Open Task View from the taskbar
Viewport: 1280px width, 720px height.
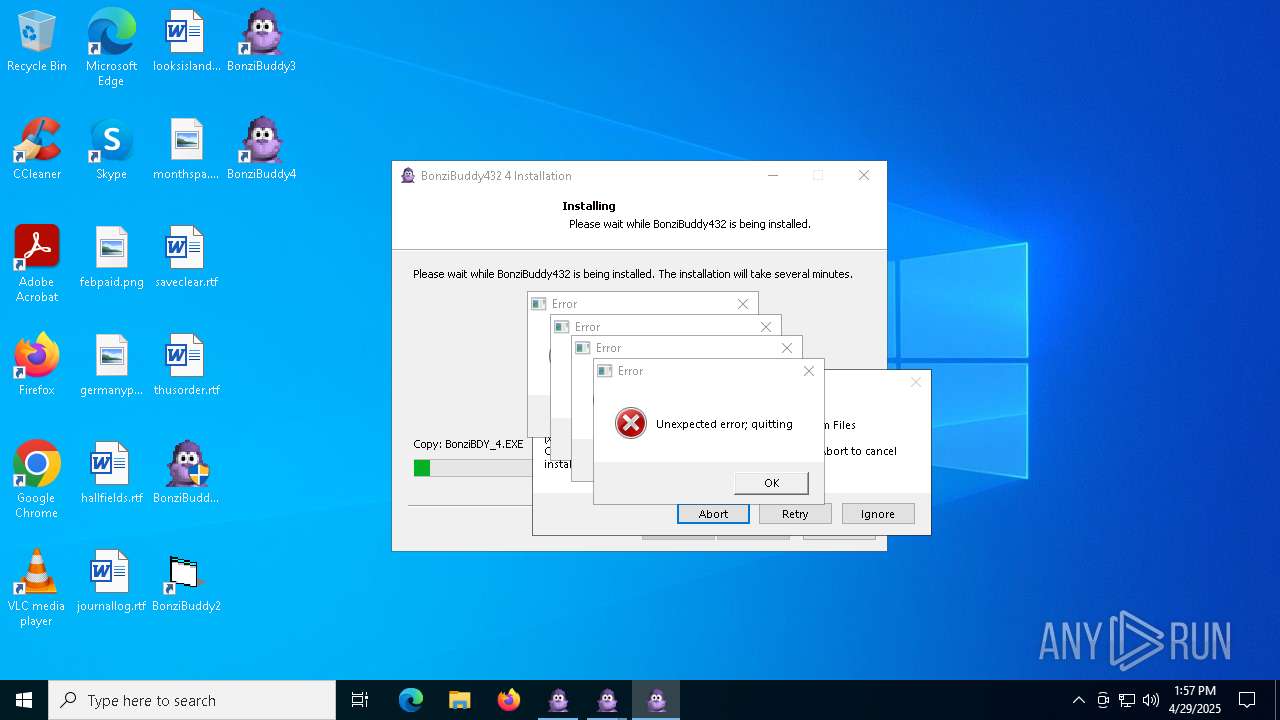[360, 700]
